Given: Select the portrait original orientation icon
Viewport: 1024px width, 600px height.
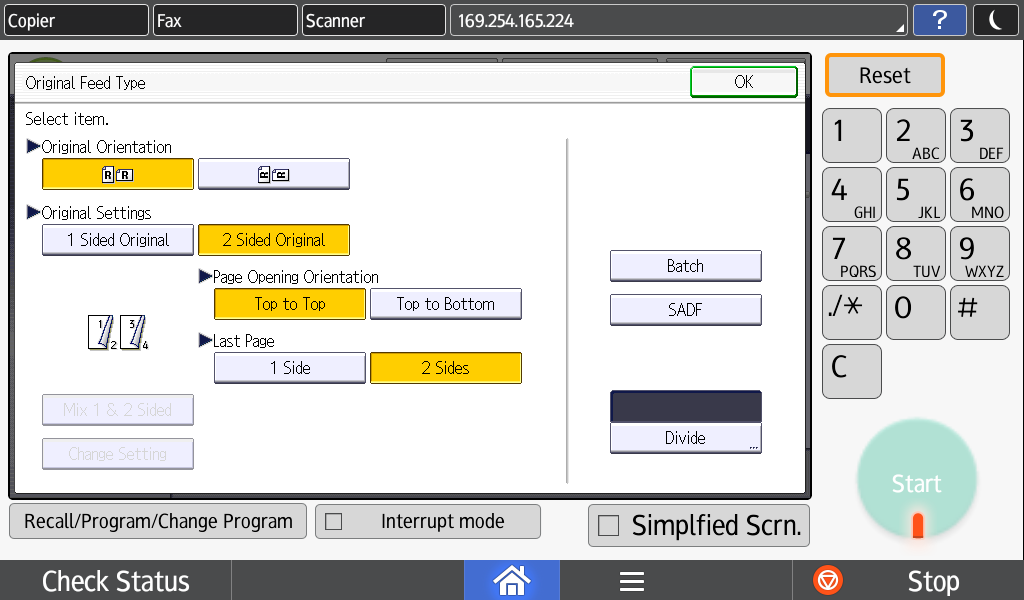Looking at the screenshot, I should pos(117,174).
